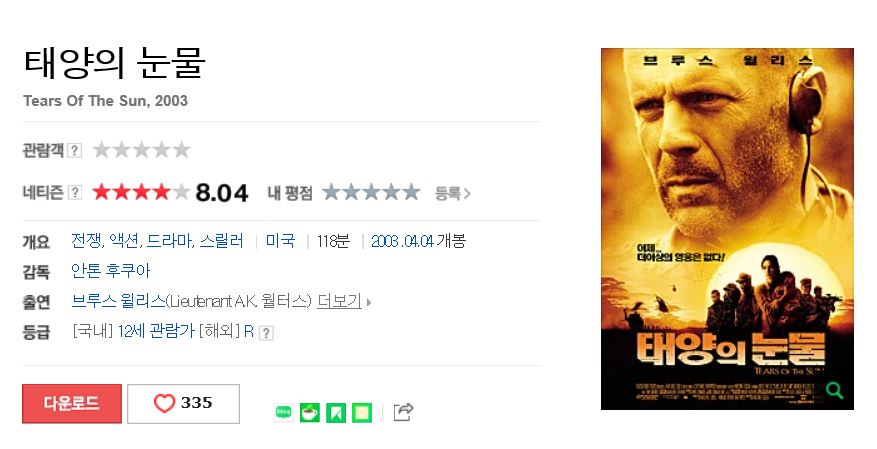Open the 미국 country link
This screenshot has height=449, width=877.
point(280,240)
